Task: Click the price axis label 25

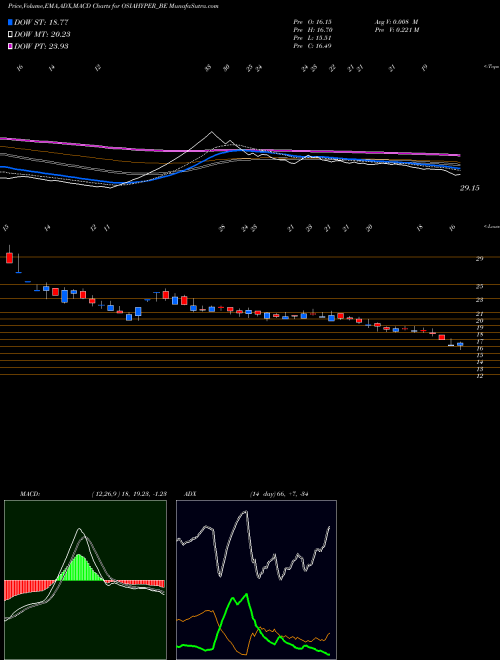Action: click(479, 287)
